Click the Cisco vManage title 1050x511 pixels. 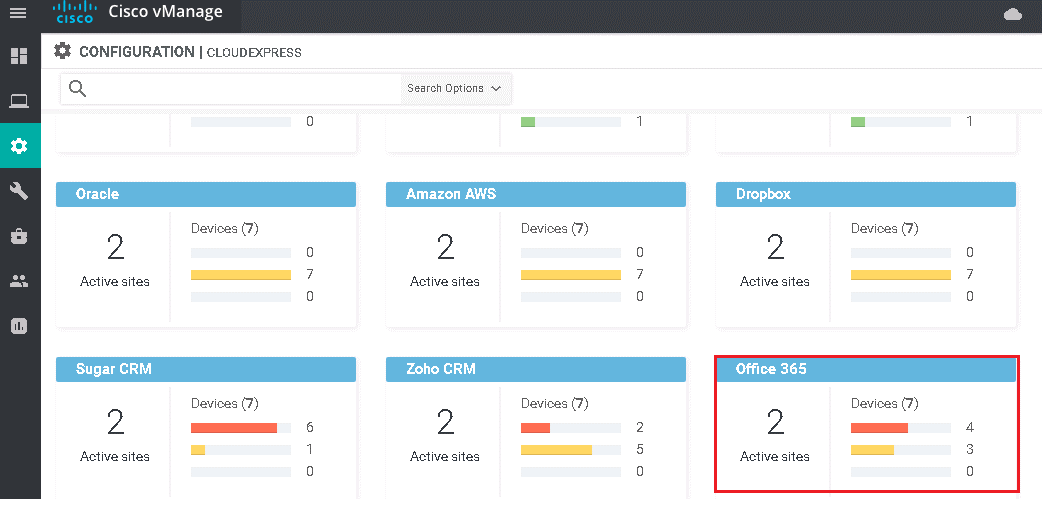(x=165, y=12)
